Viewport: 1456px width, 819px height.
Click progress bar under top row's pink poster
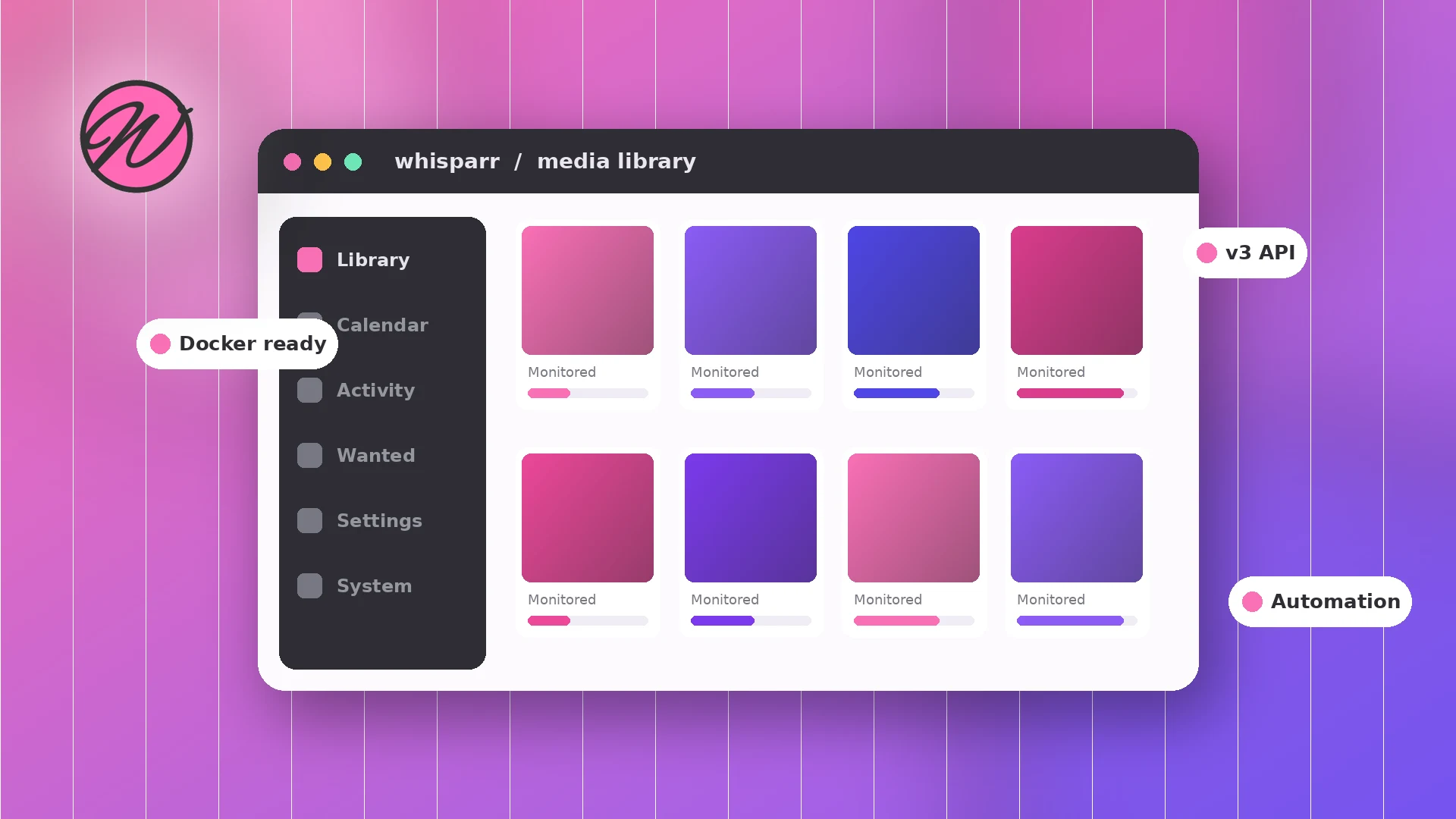588,393
